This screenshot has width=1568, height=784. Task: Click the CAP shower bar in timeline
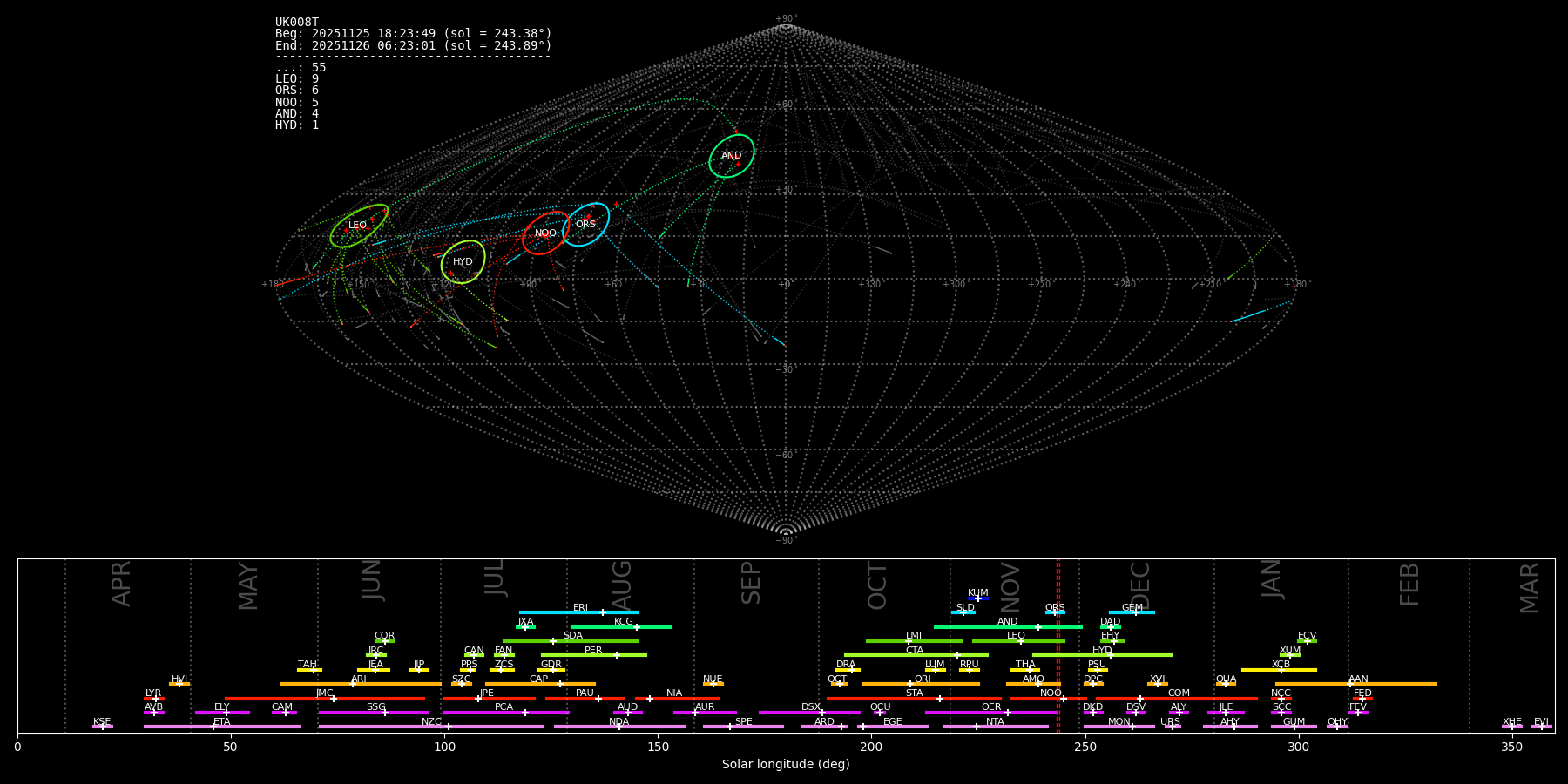pyautogui.click(x=541, y=684)
